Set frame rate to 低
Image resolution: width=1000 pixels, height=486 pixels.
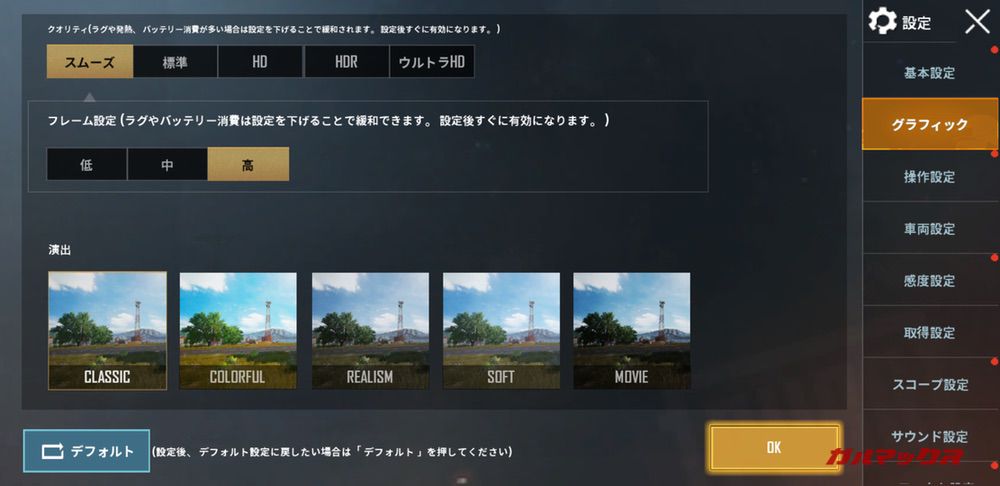[87, 165]
